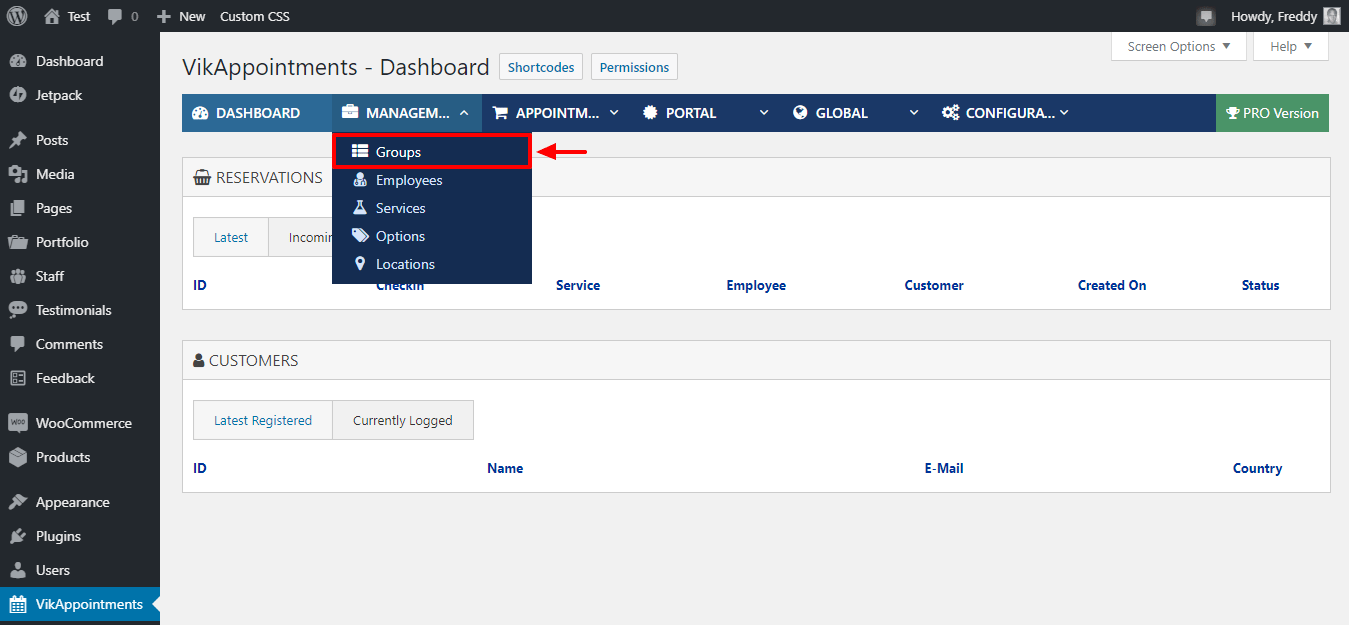
Task: Click the Name column header in Customers
Action: [505, 468]
